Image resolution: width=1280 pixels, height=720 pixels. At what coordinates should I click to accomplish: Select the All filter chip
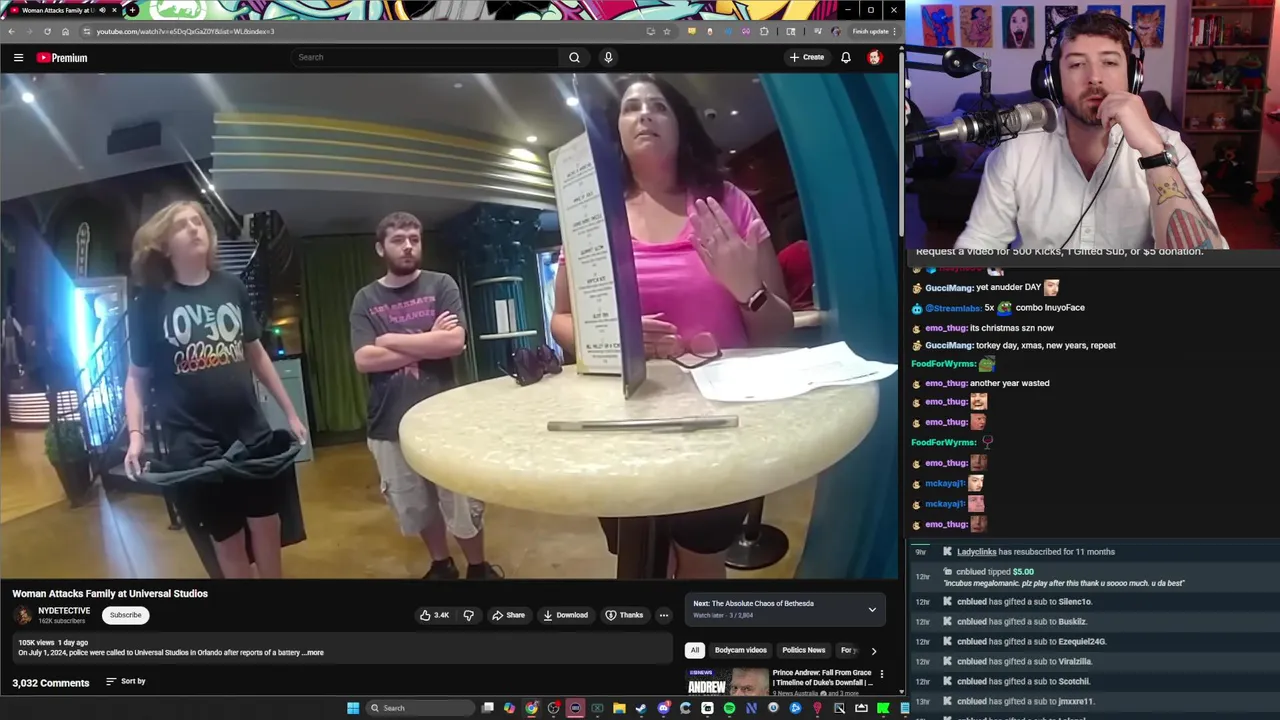pos(694,650)
